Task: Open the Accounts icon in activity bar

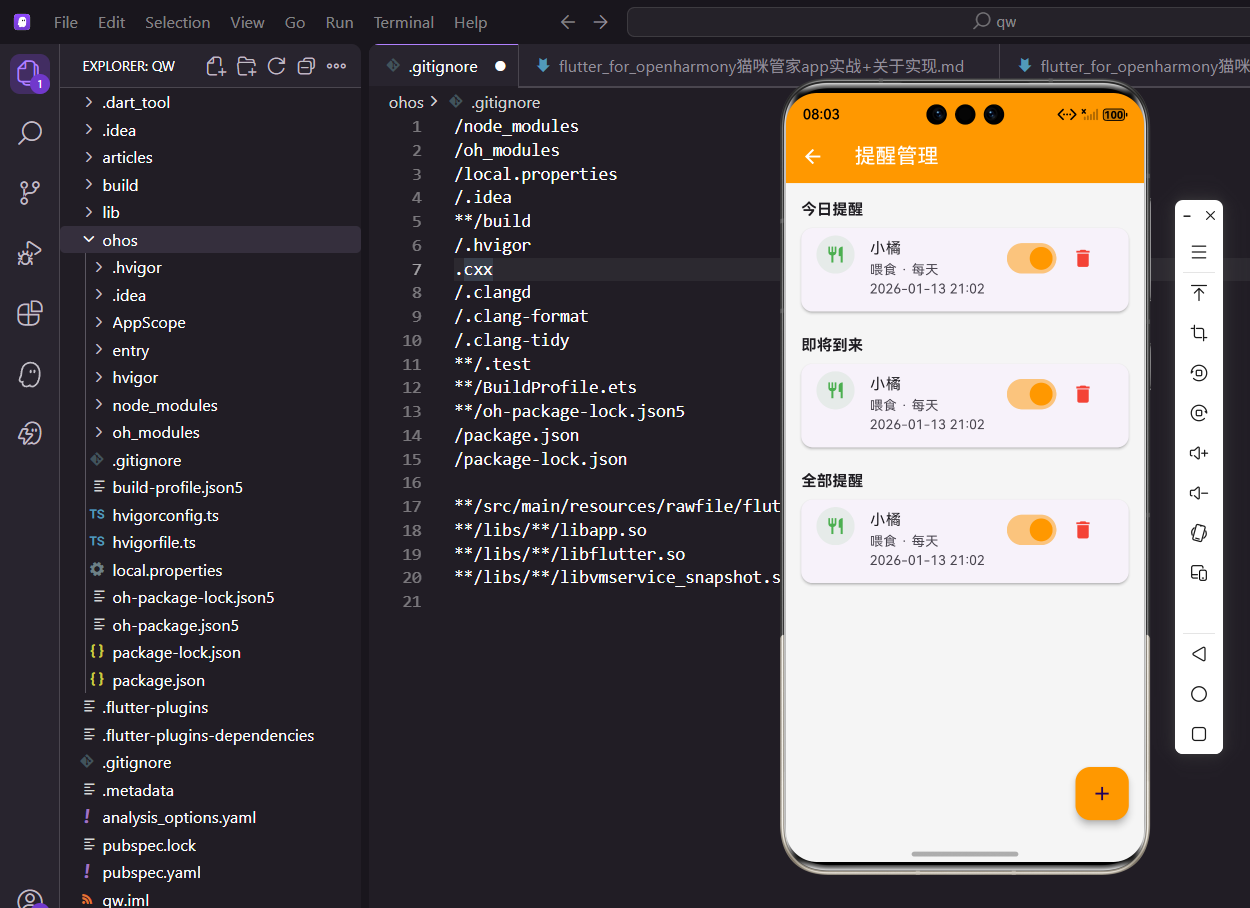Action: [30, 899]
